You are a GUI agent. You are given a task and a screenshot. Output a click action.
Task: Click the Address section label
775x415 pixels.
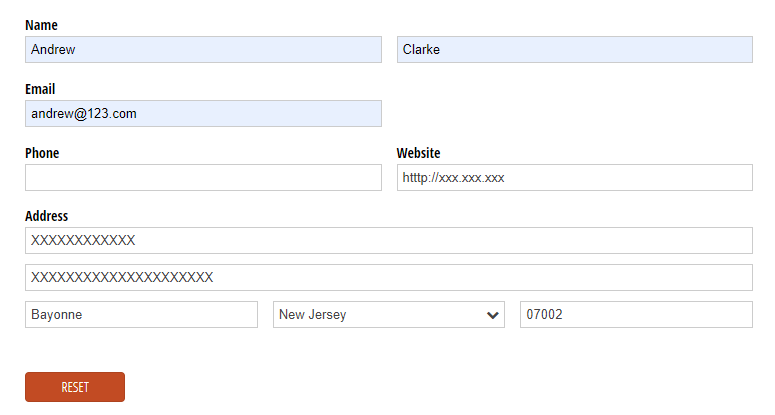click(x=46, y=216)
